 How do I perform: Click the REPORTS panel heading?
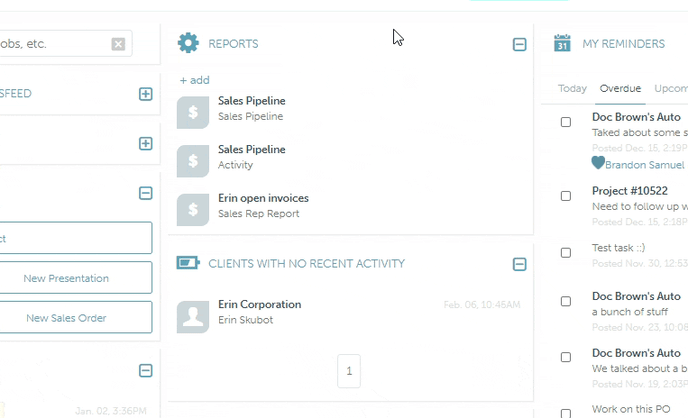click(x=233, y=44)
